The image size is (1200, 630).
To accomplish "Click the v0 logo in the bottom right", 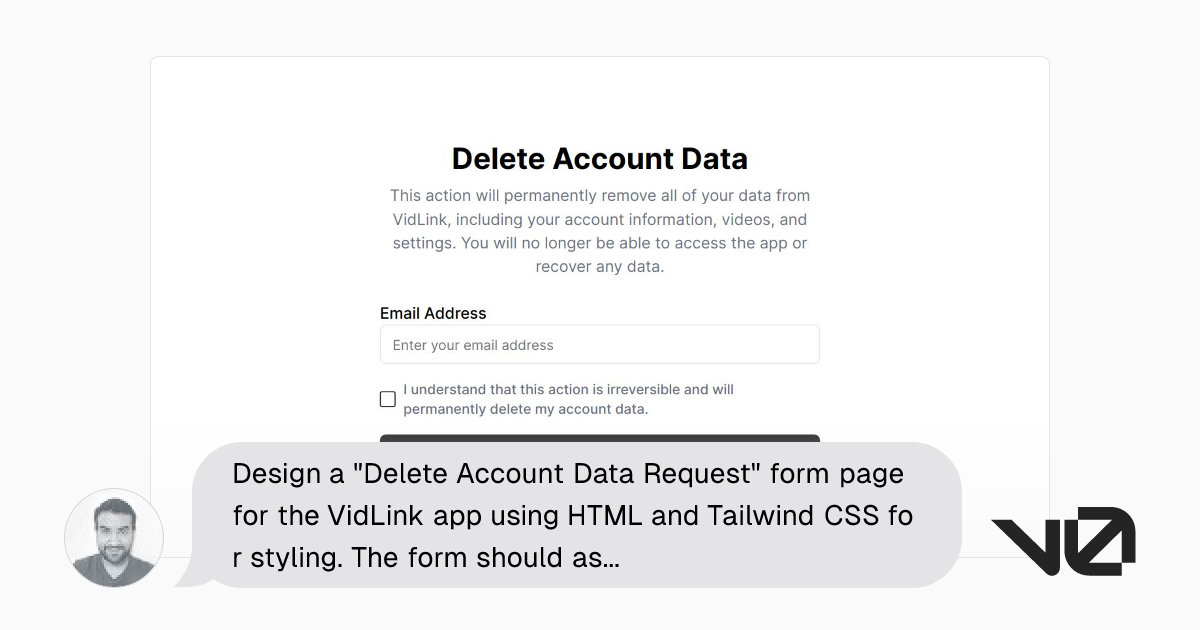I will point(1063,539).
